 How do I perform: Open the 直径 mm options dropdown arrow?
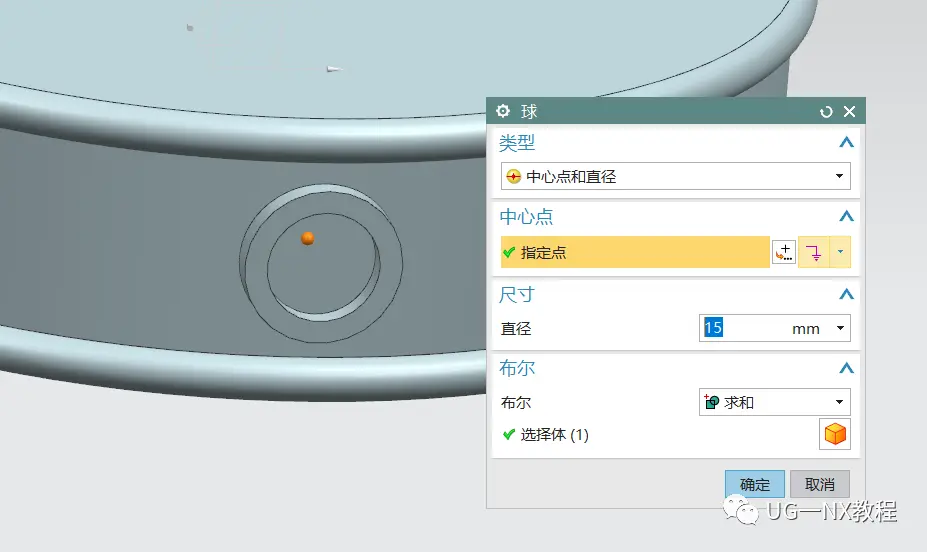pos(840,328)
